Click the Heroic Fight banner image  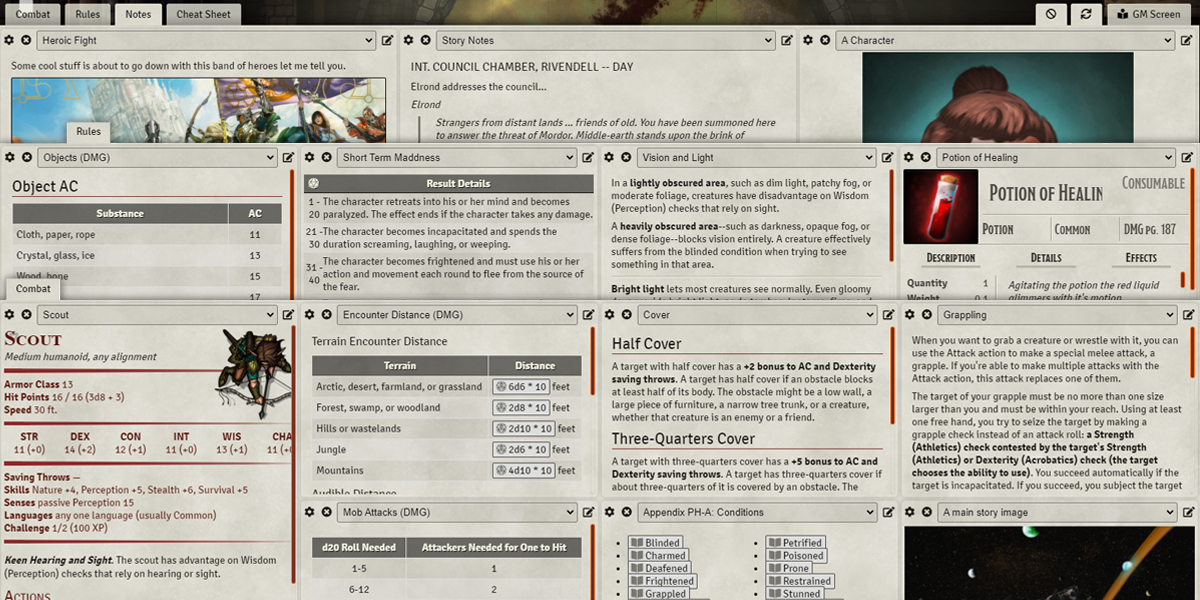click(198, 111)
